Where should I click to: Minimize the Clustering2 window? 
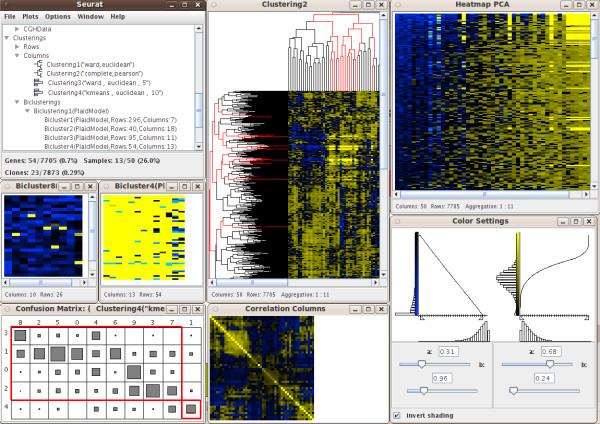tap(355, 5)
